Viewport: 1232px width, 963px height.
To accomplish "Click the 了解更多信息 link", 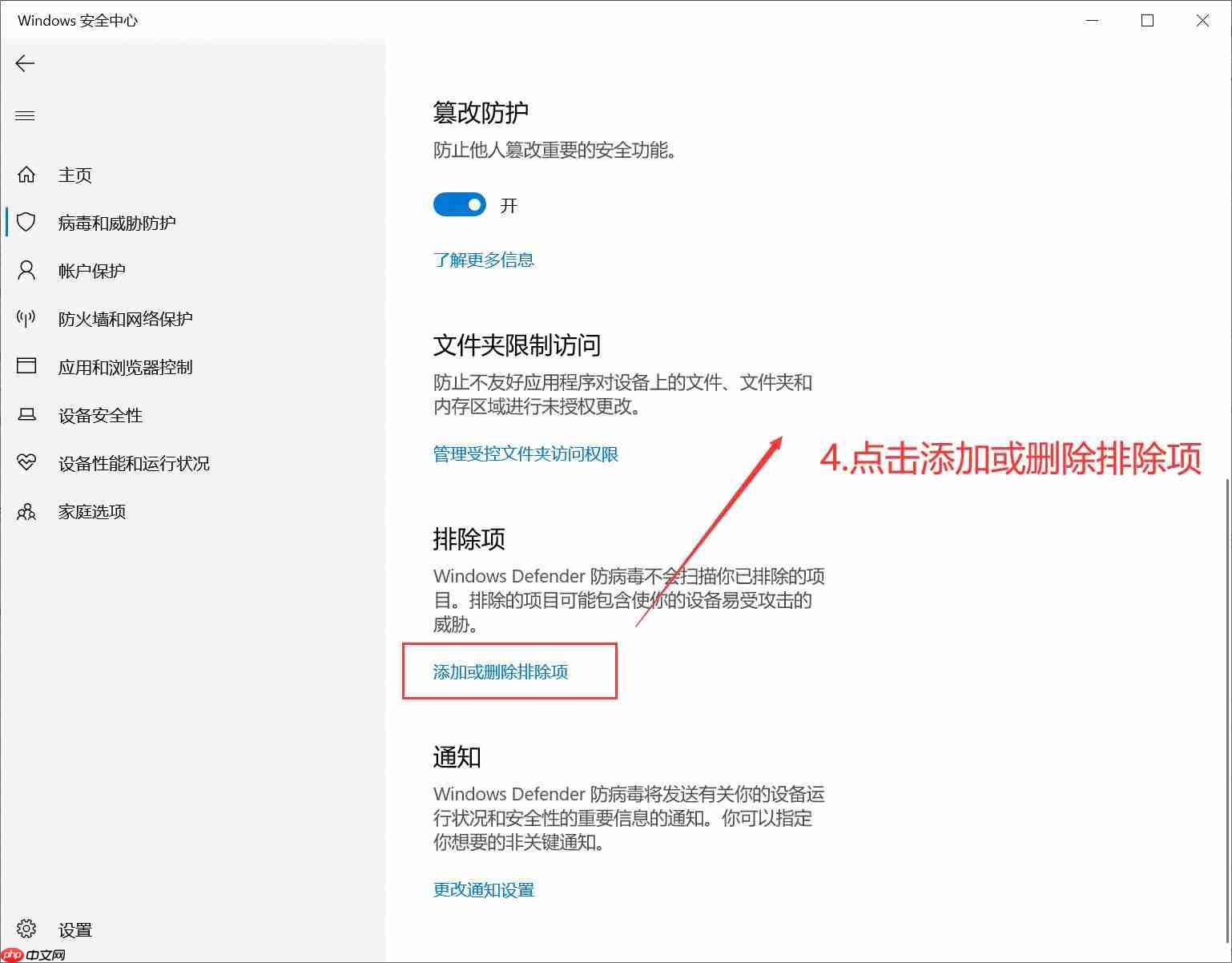I will point(483,259).
